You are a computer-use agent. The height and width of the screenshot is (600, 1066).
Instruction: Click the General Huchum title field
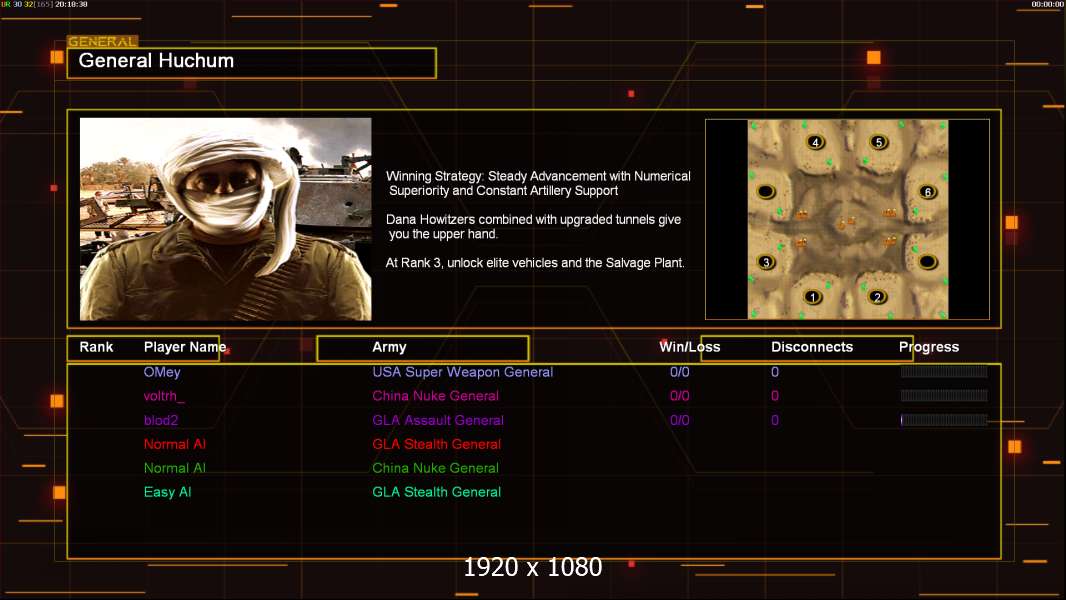(251, 62)
